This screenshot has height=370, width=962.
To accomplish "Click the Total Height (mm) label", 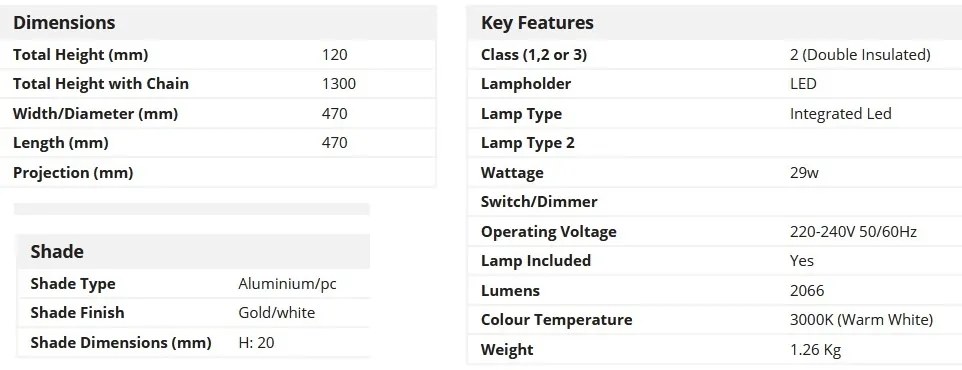I will 80,55.
